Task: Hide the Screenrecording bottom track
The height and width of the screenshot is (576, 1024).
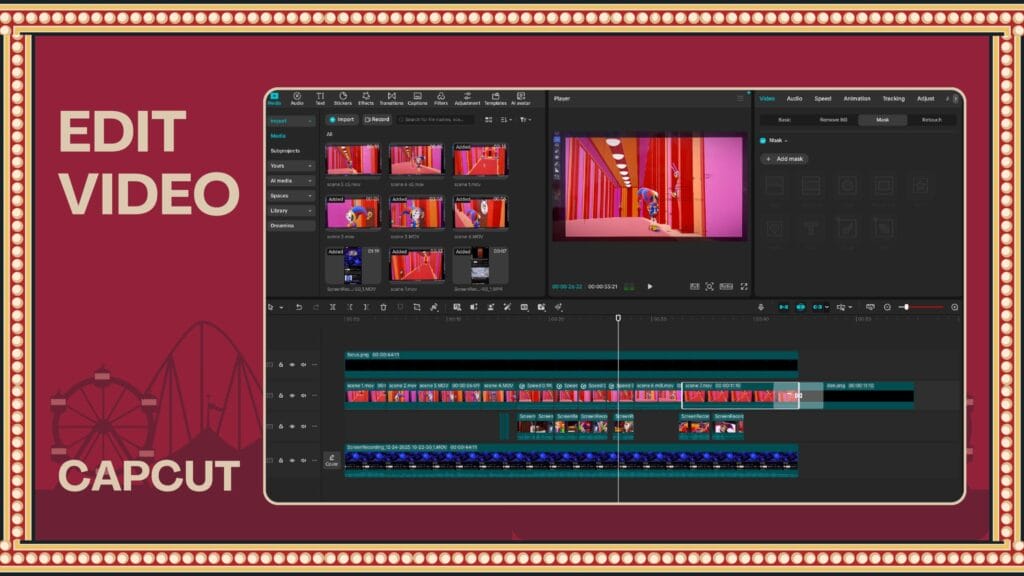Action: coord(293,460)
